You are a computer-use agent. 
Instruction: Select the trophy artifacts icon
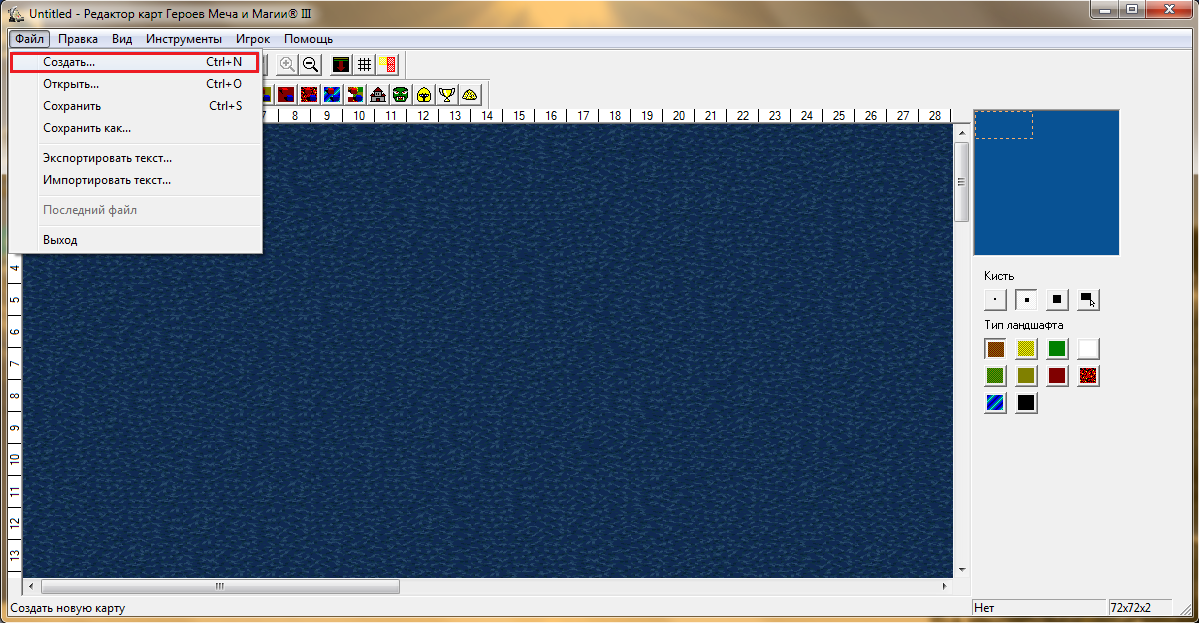pos(447,95)
